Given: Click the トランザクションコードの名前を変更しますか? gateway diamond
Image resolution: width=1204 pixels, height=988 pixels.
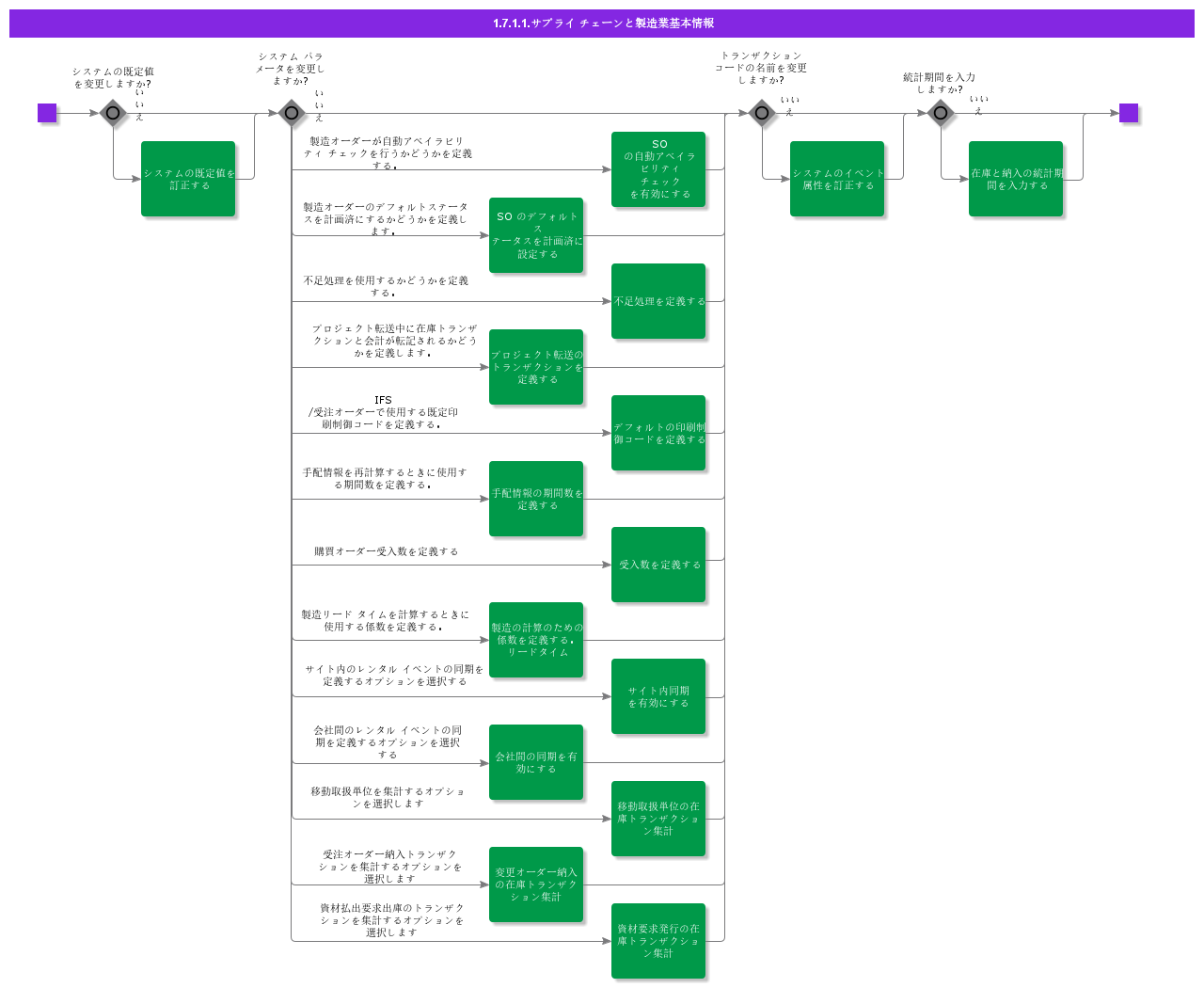Looking at the screenshot, I should click(x=762, y=113).
